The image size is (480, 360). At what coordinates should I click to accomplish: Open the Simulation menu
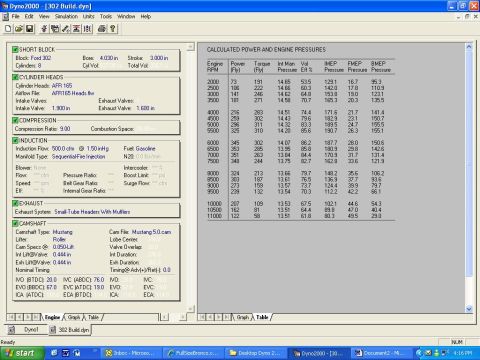66,16
